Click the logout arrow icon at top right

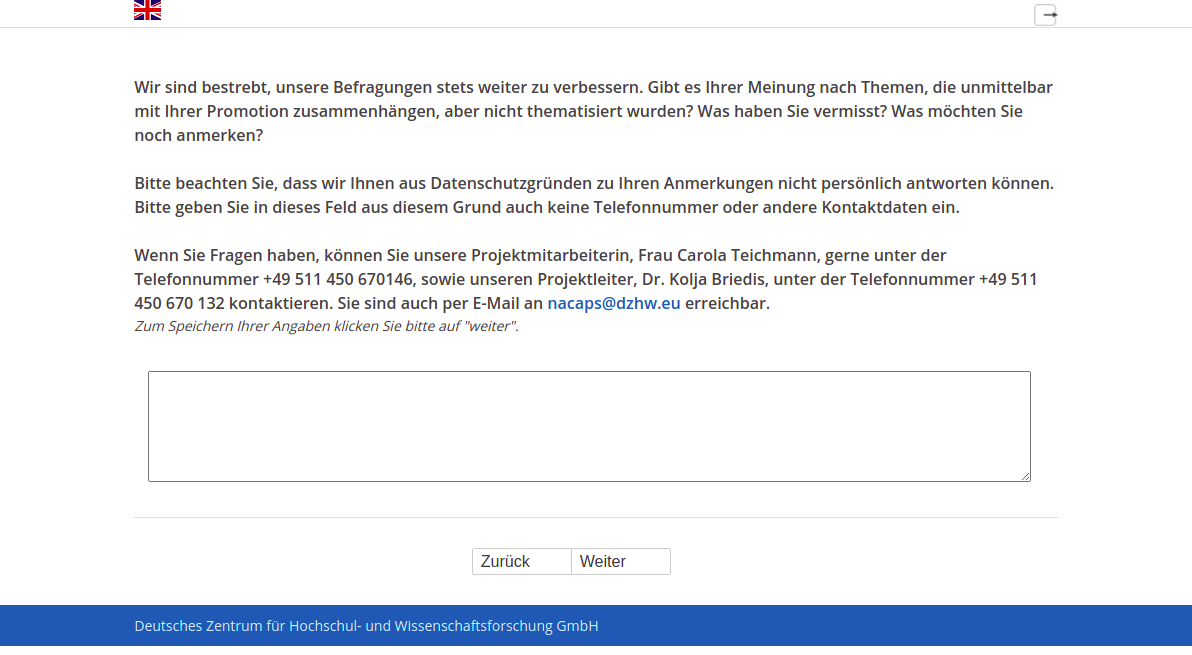1045,14
